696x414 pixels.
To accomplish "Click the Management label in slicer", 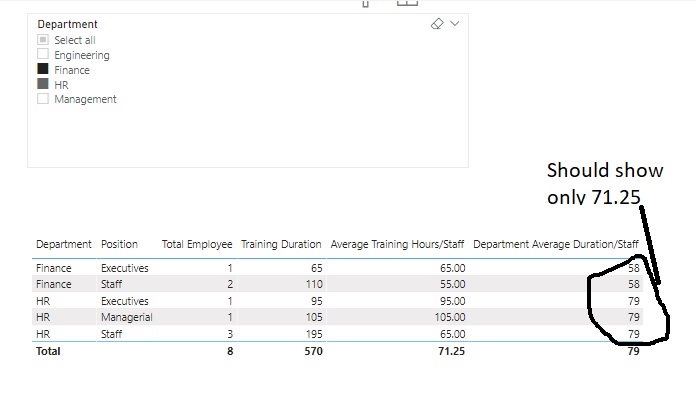I will (85, 99).
